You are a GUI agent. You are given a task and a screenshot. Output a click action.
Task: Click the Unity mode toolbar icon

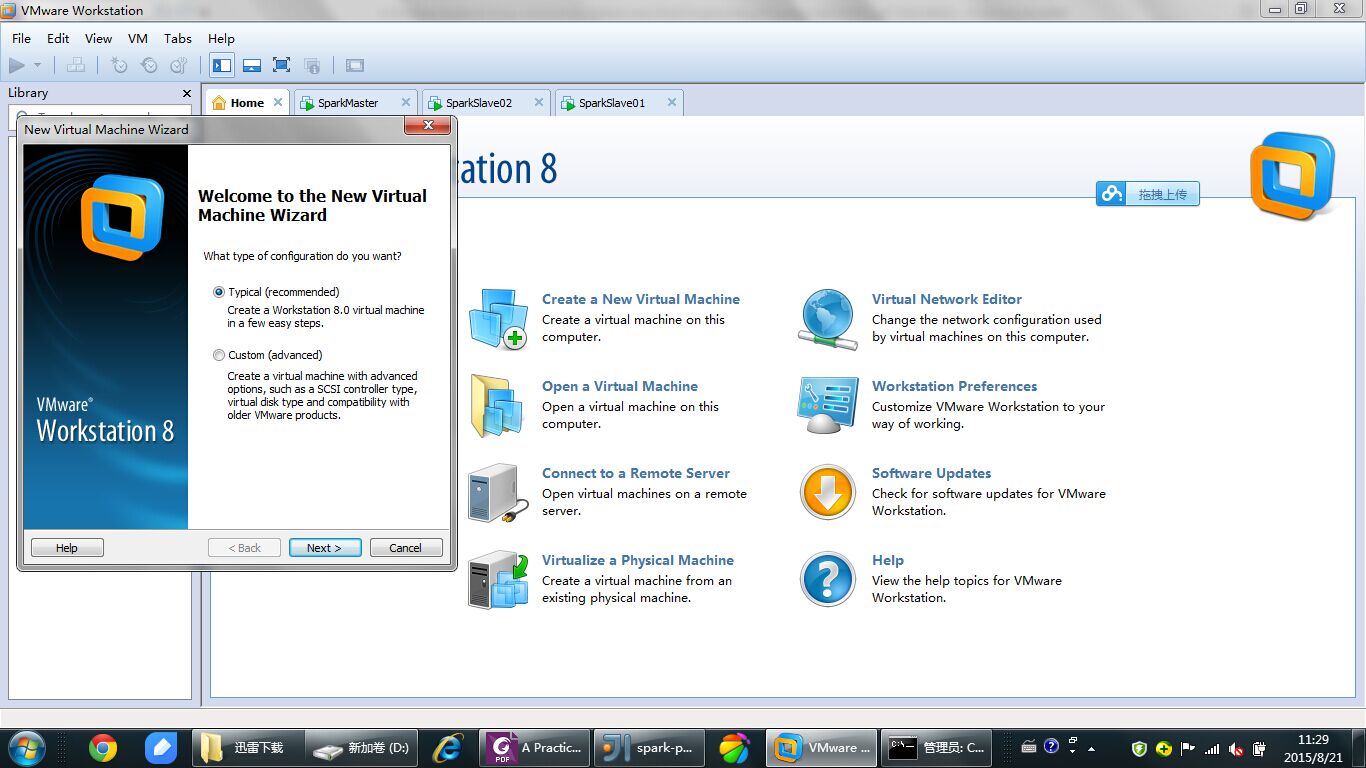pyautogui.click(x=312, y=65)
